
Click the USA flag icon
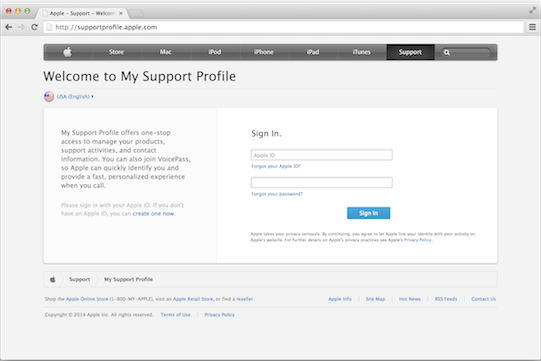pyautogui.click(x=49, y=97)
